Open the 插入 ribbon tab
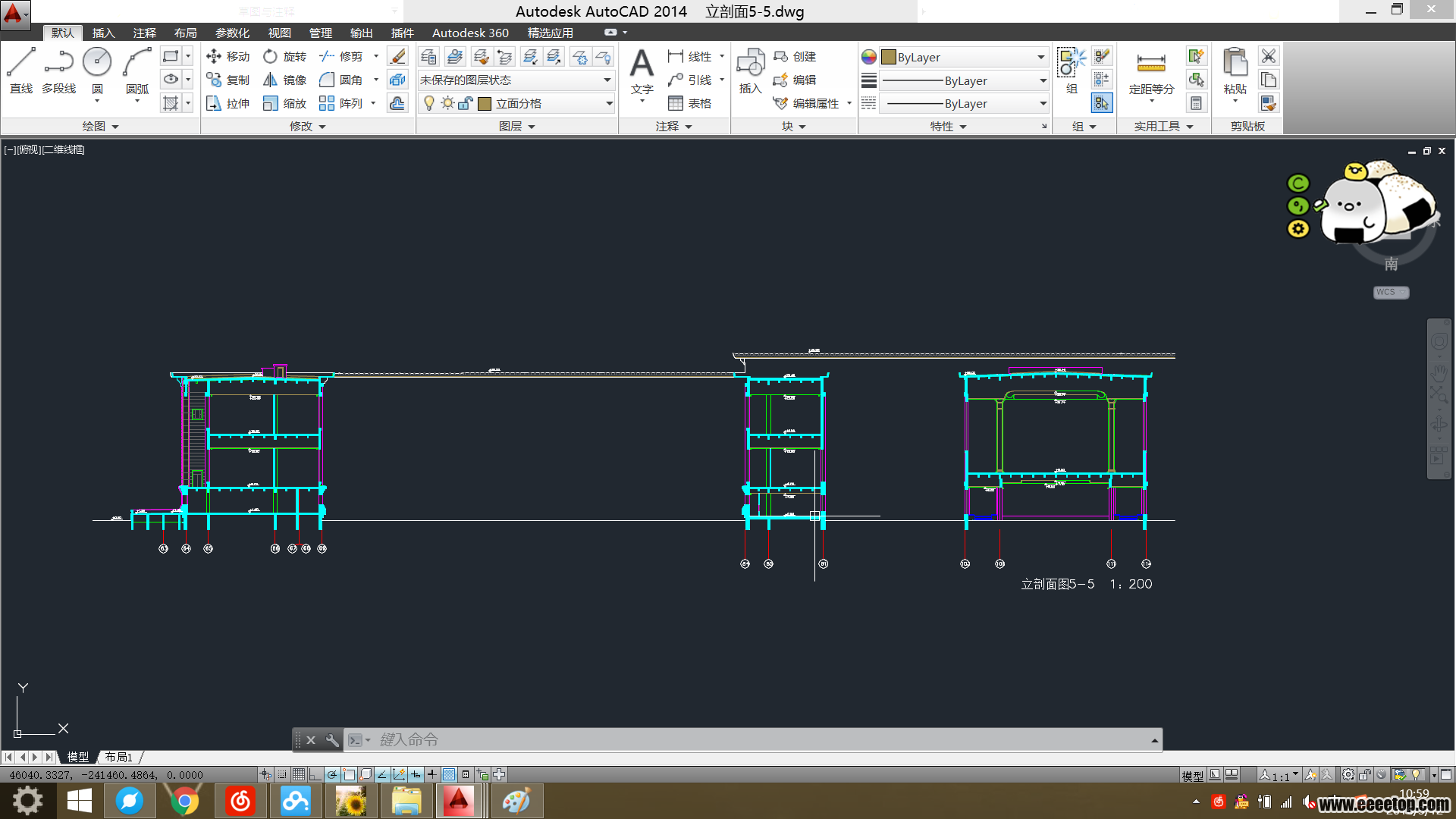 click(103, 33)
